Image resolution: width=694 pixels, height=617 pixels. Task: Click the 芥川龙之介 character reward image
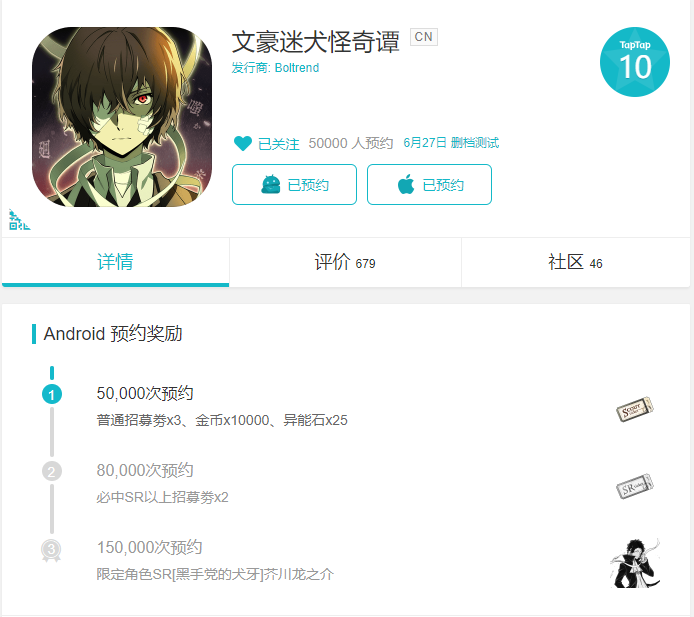tap(635, 563)
